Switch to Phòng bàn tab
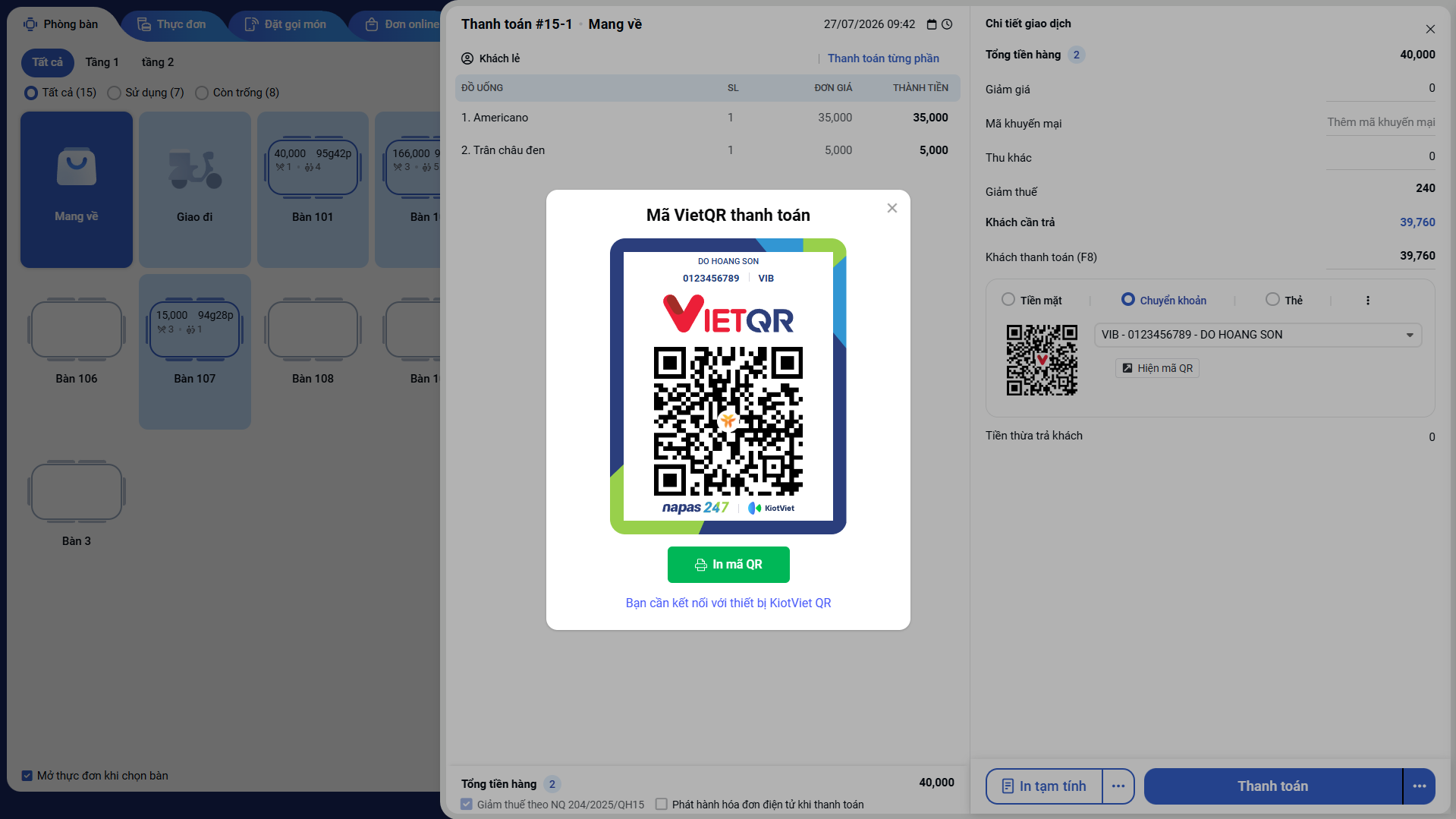 (x=61, y=24)
